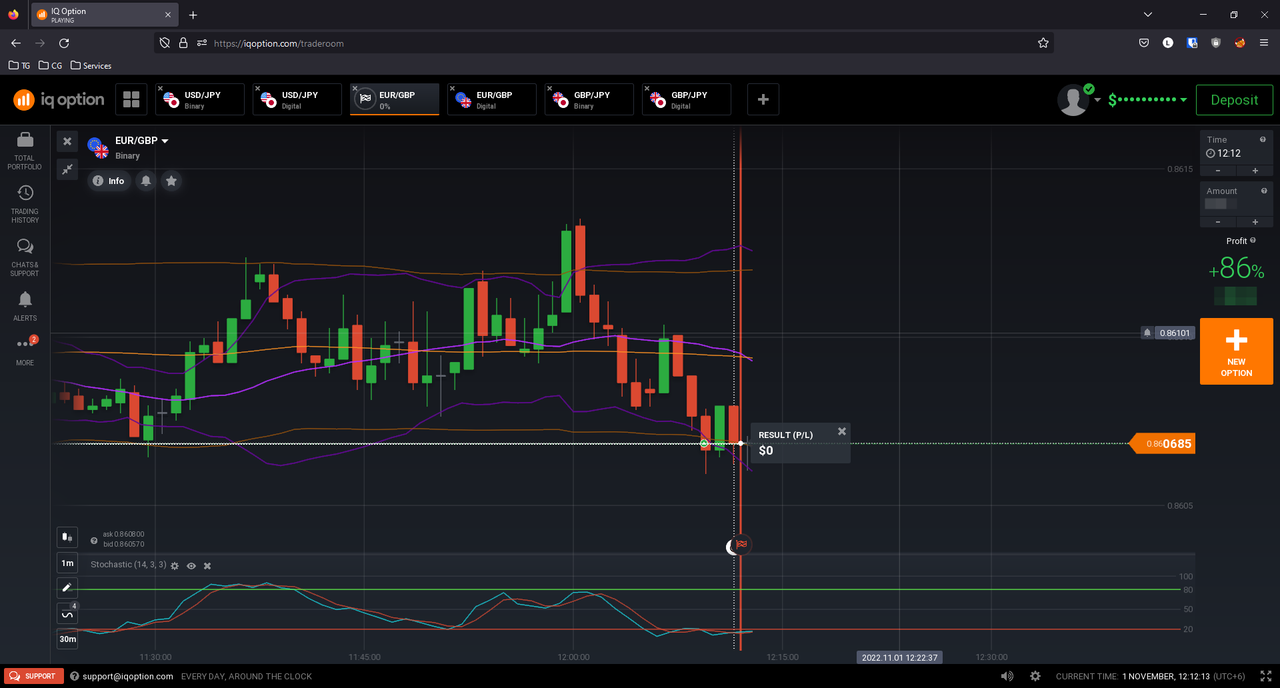Switch to USD/JPY Binary tab
Screen dimensions: 1280x688
[200, 100]
